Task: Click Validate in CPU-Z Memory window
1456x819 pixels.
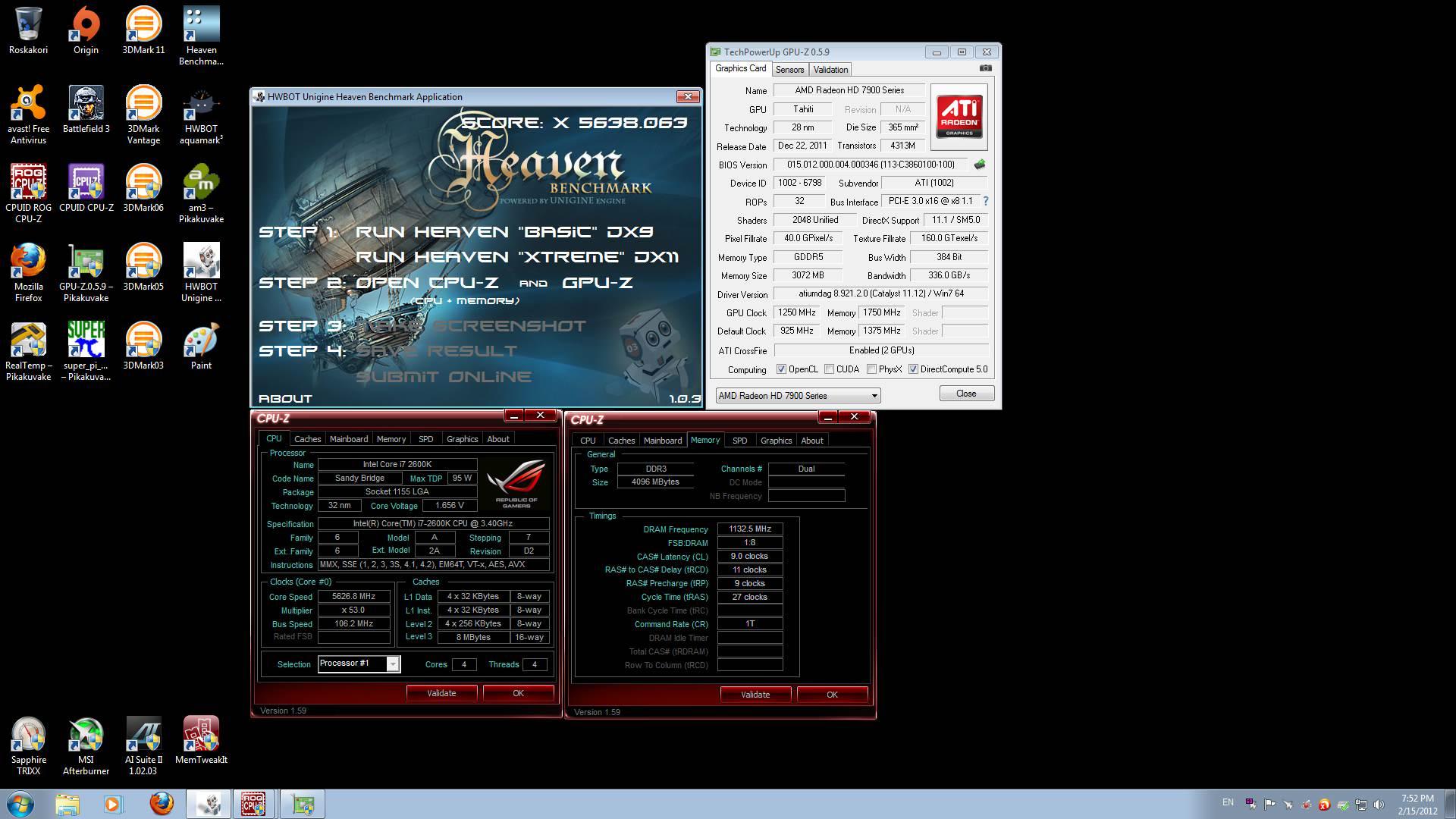Action: click(x=755, y=695)
